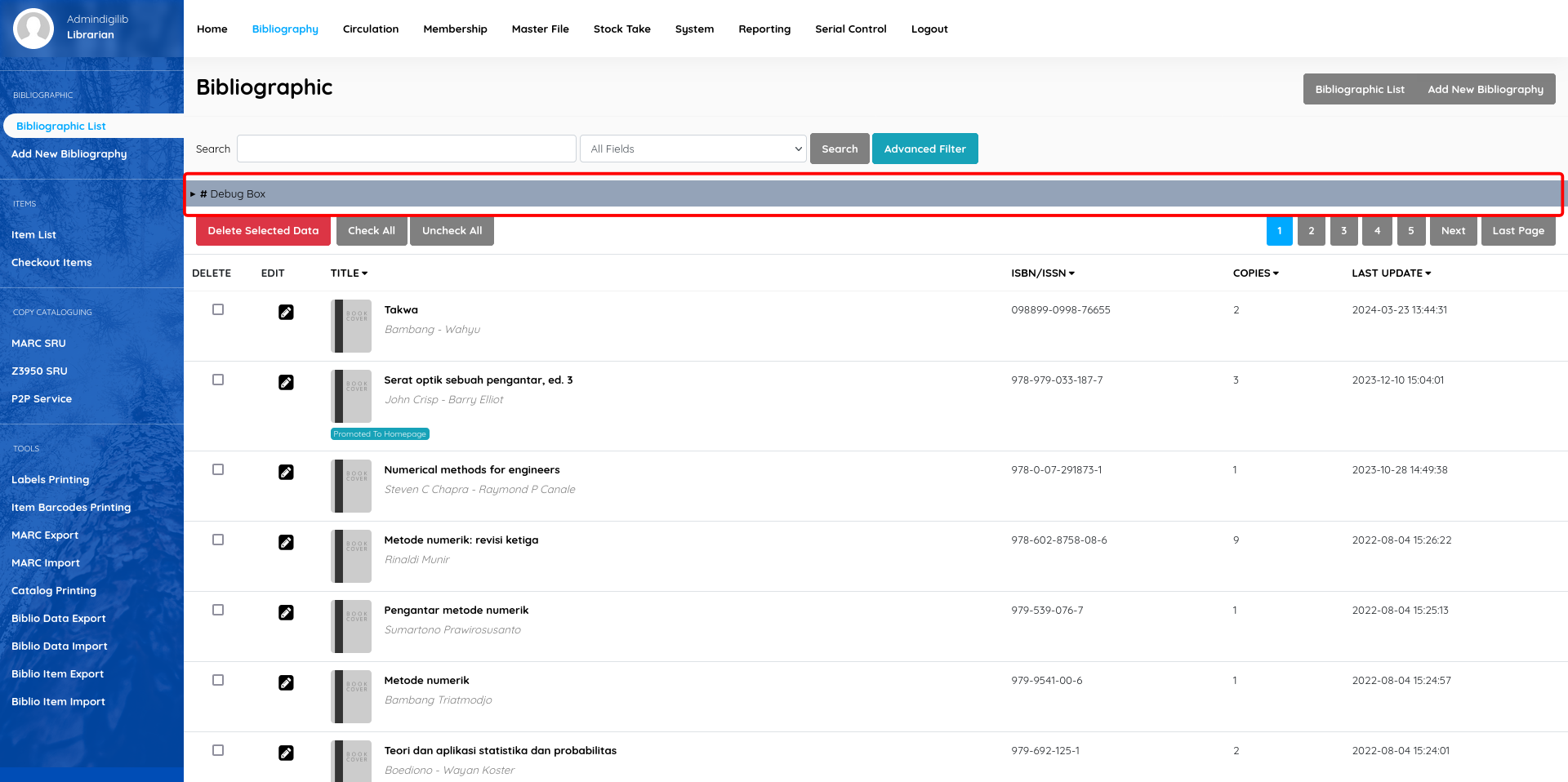Viewport: 1568px width, 782px height.
Task: Open editor for Numerical methods for engineers
Action: click(x=286, y=472)
